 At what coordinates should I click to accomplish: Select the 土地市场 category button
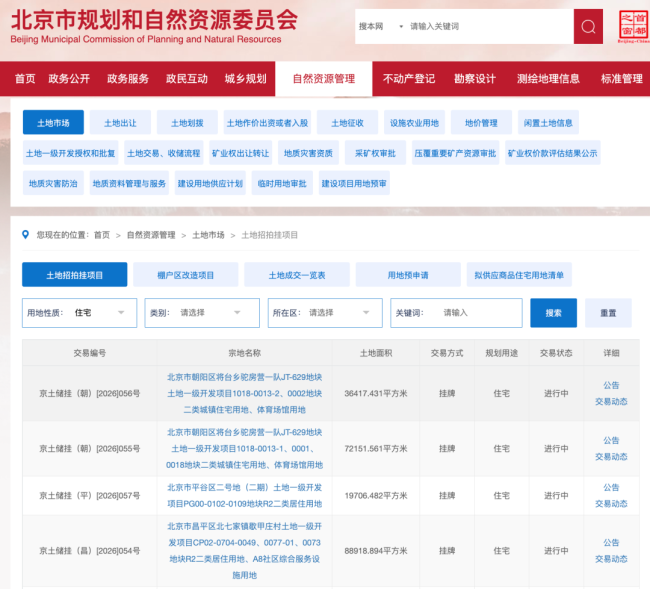(x=53, y=123)
